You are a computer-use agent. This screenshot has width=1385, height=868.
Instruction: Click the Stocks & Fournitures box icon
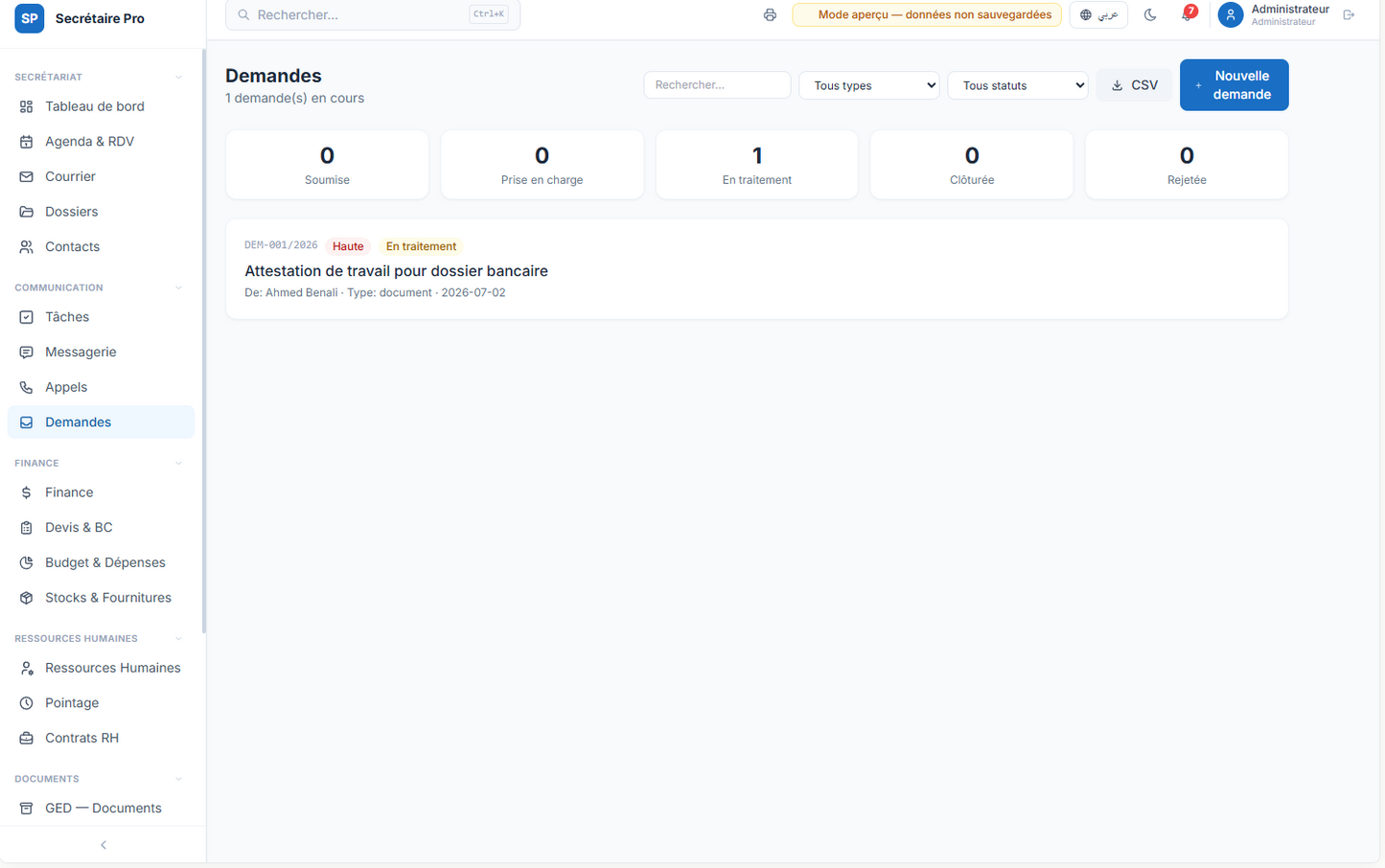(x=27, y=598)
